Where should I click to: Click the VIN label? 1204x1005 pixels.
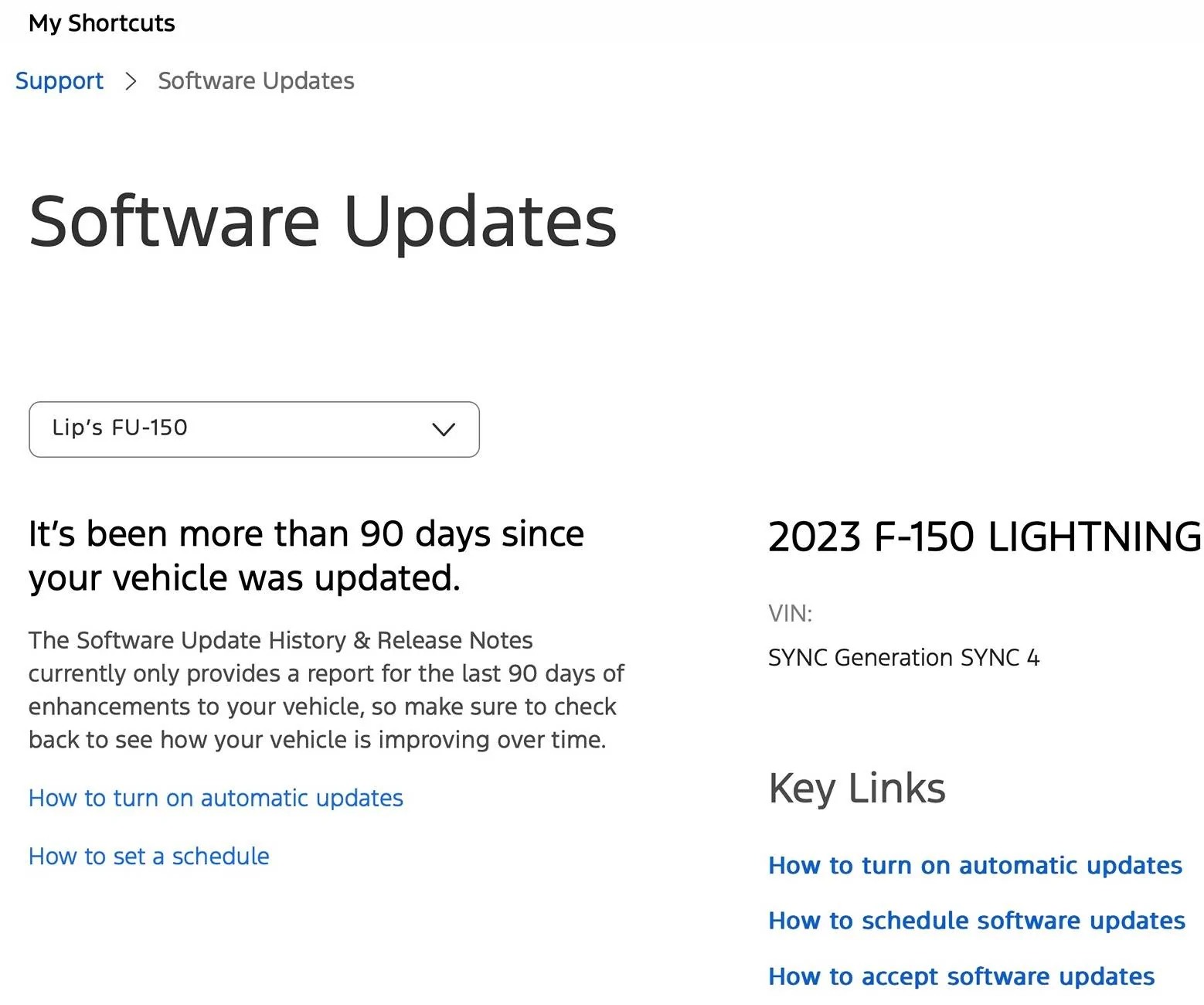click(790, 614)
